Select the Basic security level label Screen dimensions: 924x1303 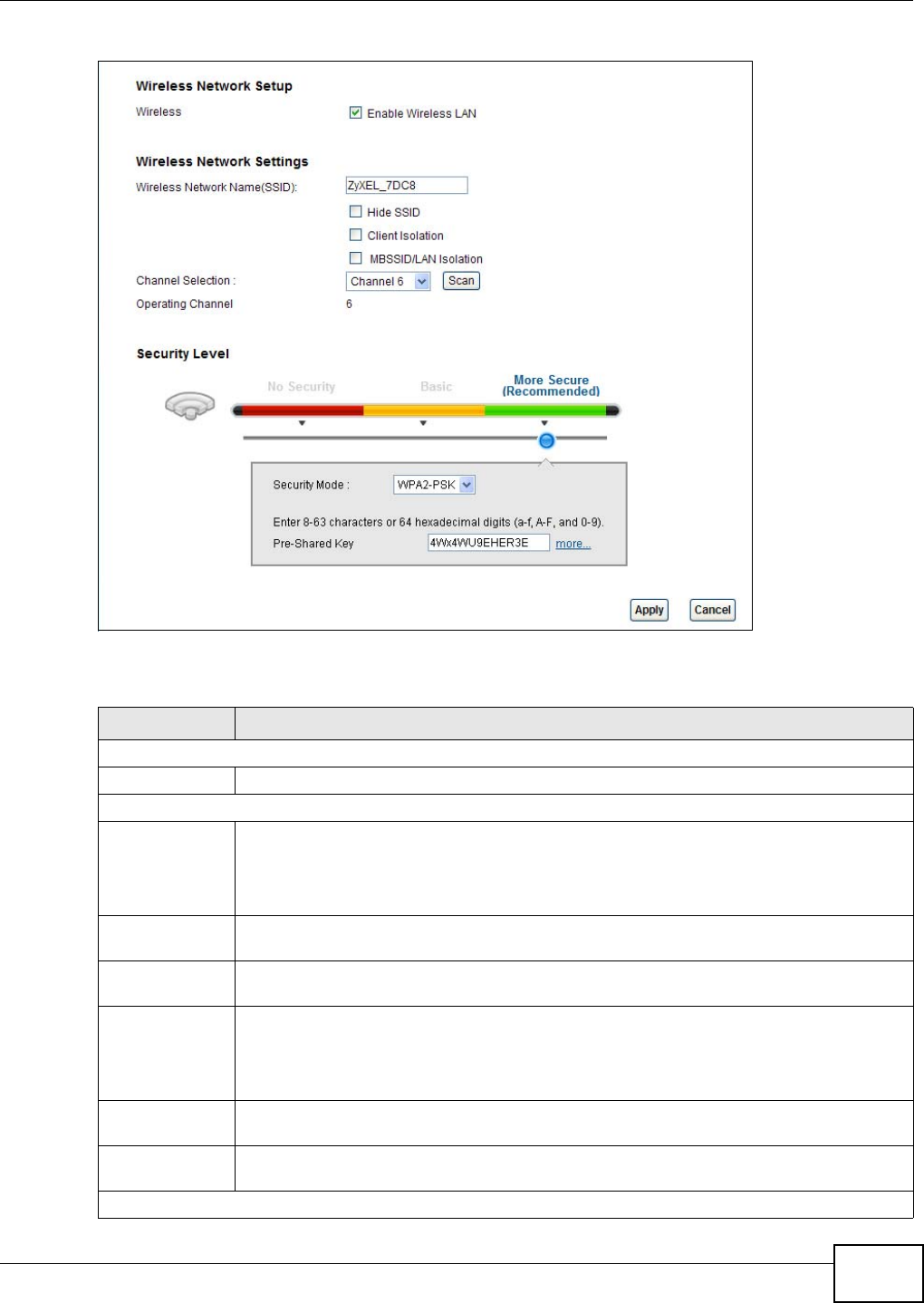click(x=436, y=387)
